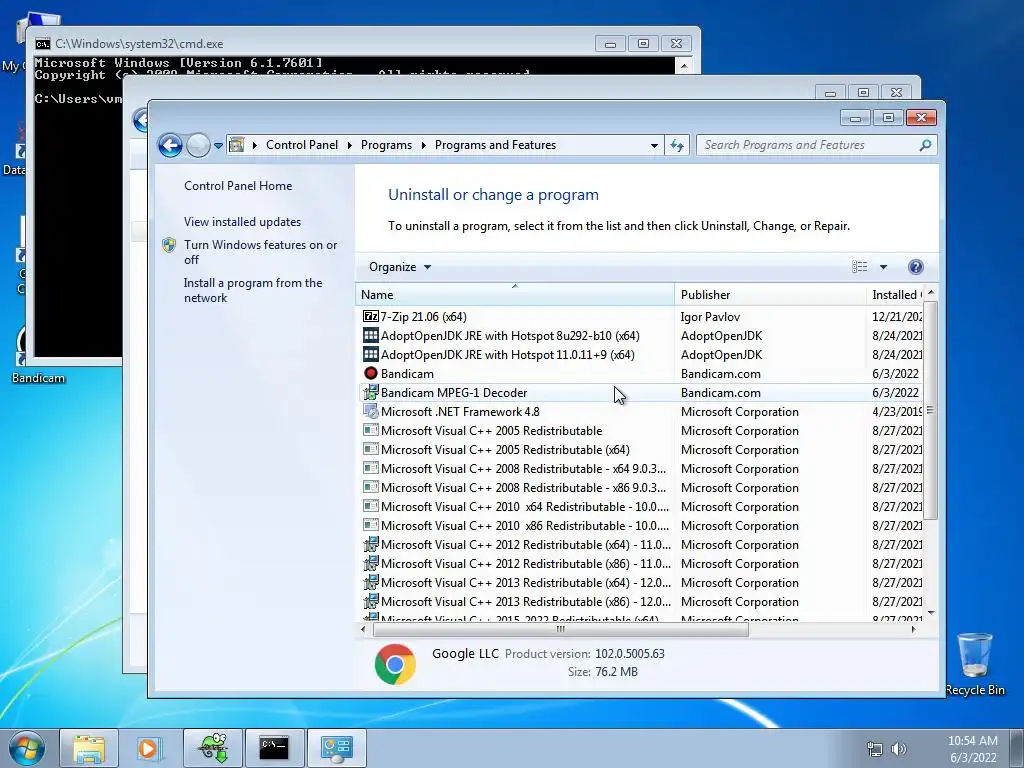This screenshot has height=768, width=1024.
Task: Click the Control Panel icon in address bar
Action: pyautogui.click(x=236, y=145)
